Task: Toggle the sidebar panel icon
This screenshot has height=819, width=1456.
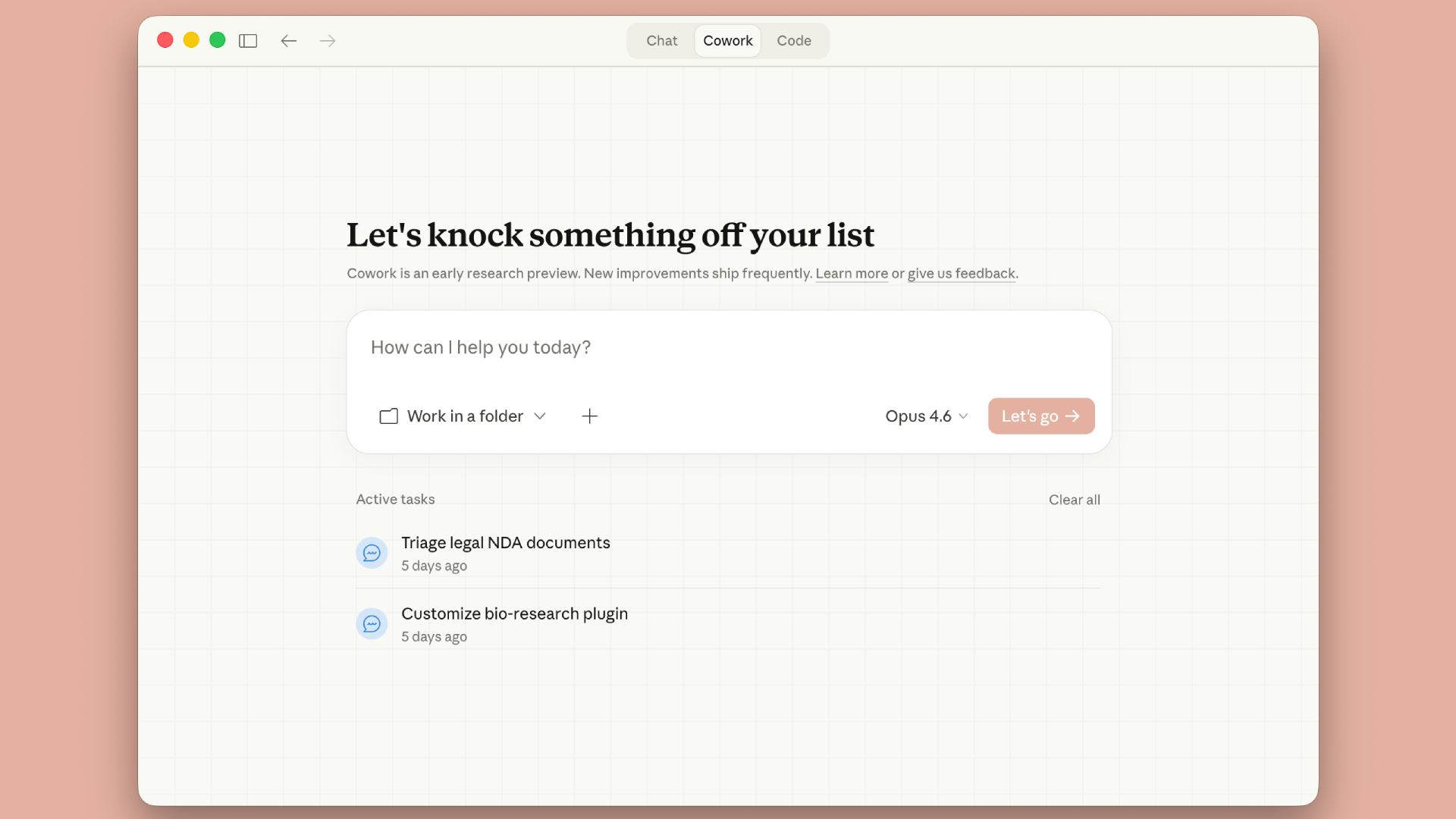Action: (248, 41)
